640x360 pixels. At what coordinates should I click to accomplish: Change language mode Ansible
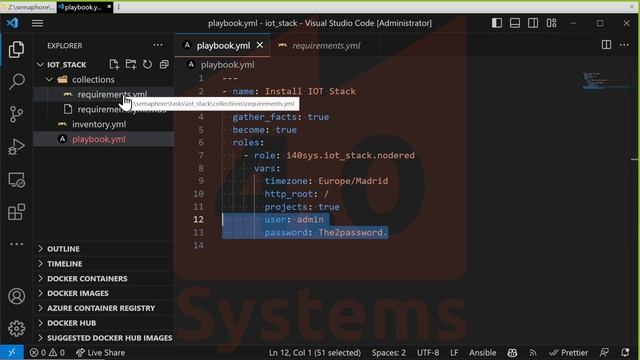pos(482,353)
